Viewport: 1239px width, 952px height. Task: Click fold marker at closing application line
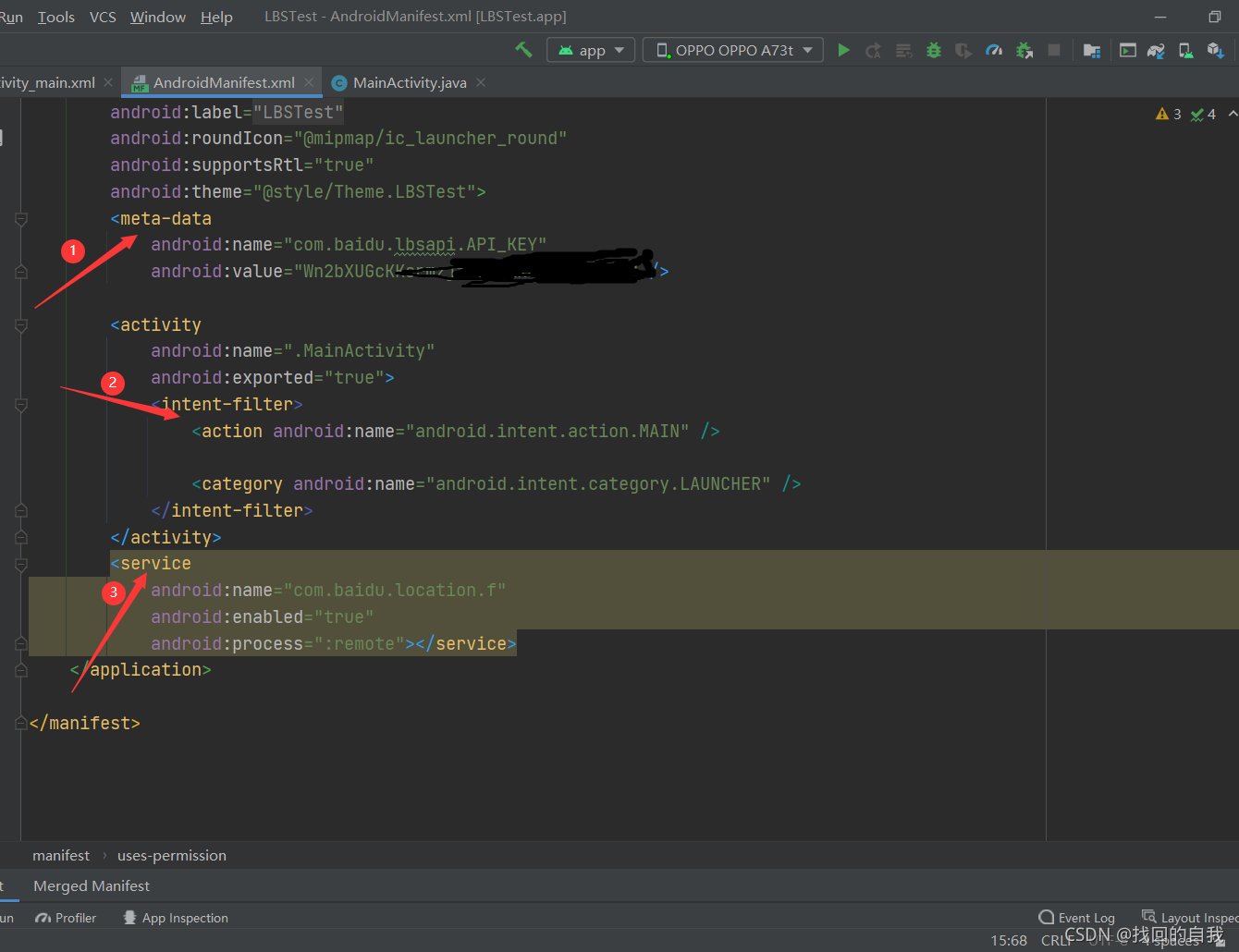[x=21, y=670]
